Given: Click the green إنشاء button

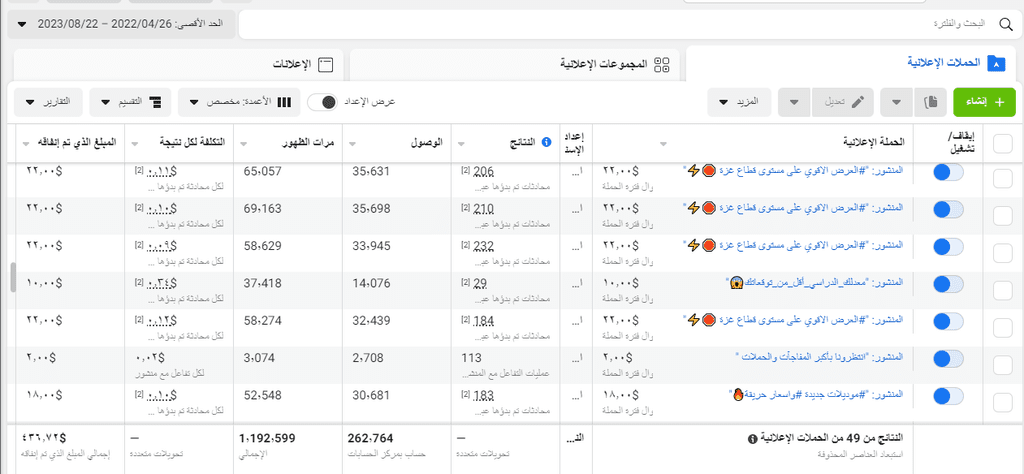Looking at the screenshot, I should pos(984,103).
